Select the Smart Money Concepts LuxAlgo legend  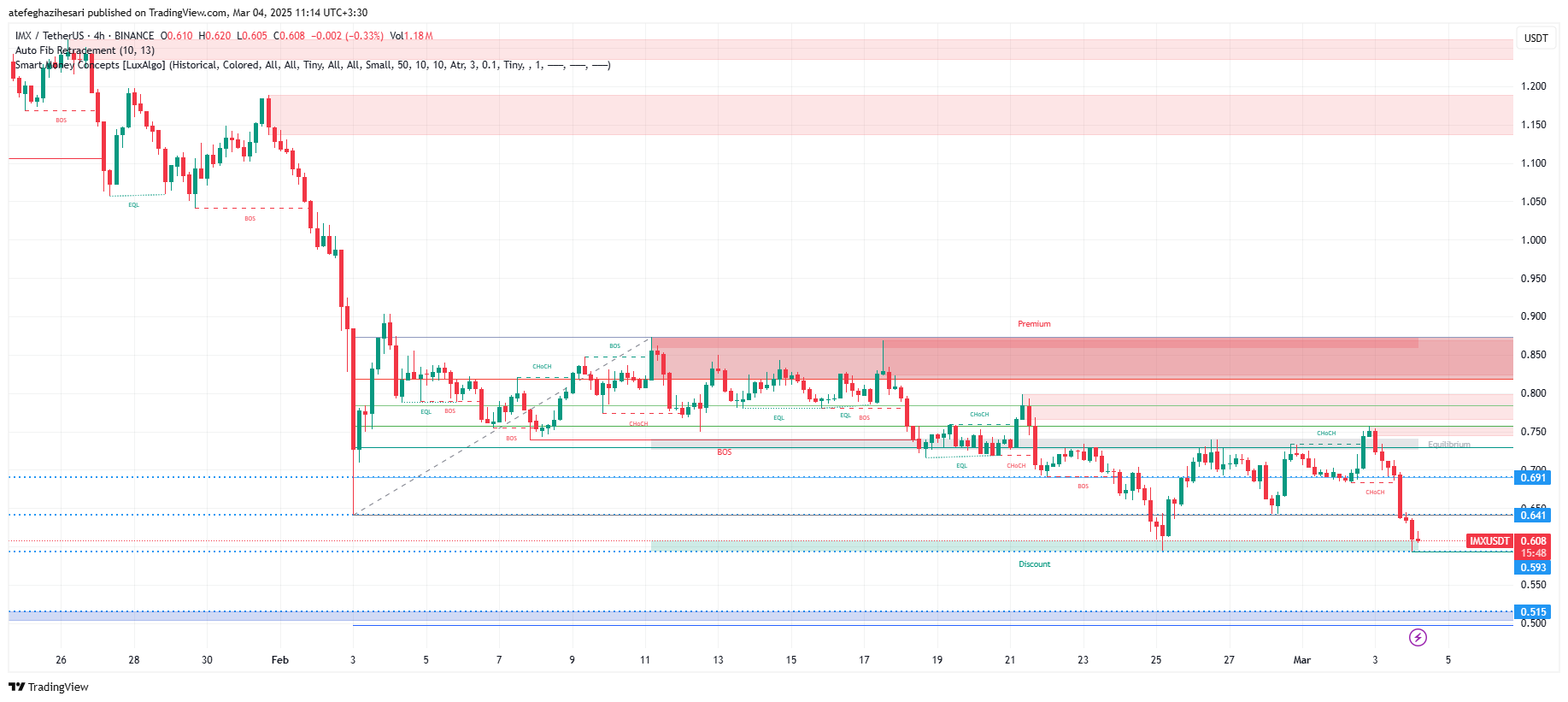pos(313,65)
